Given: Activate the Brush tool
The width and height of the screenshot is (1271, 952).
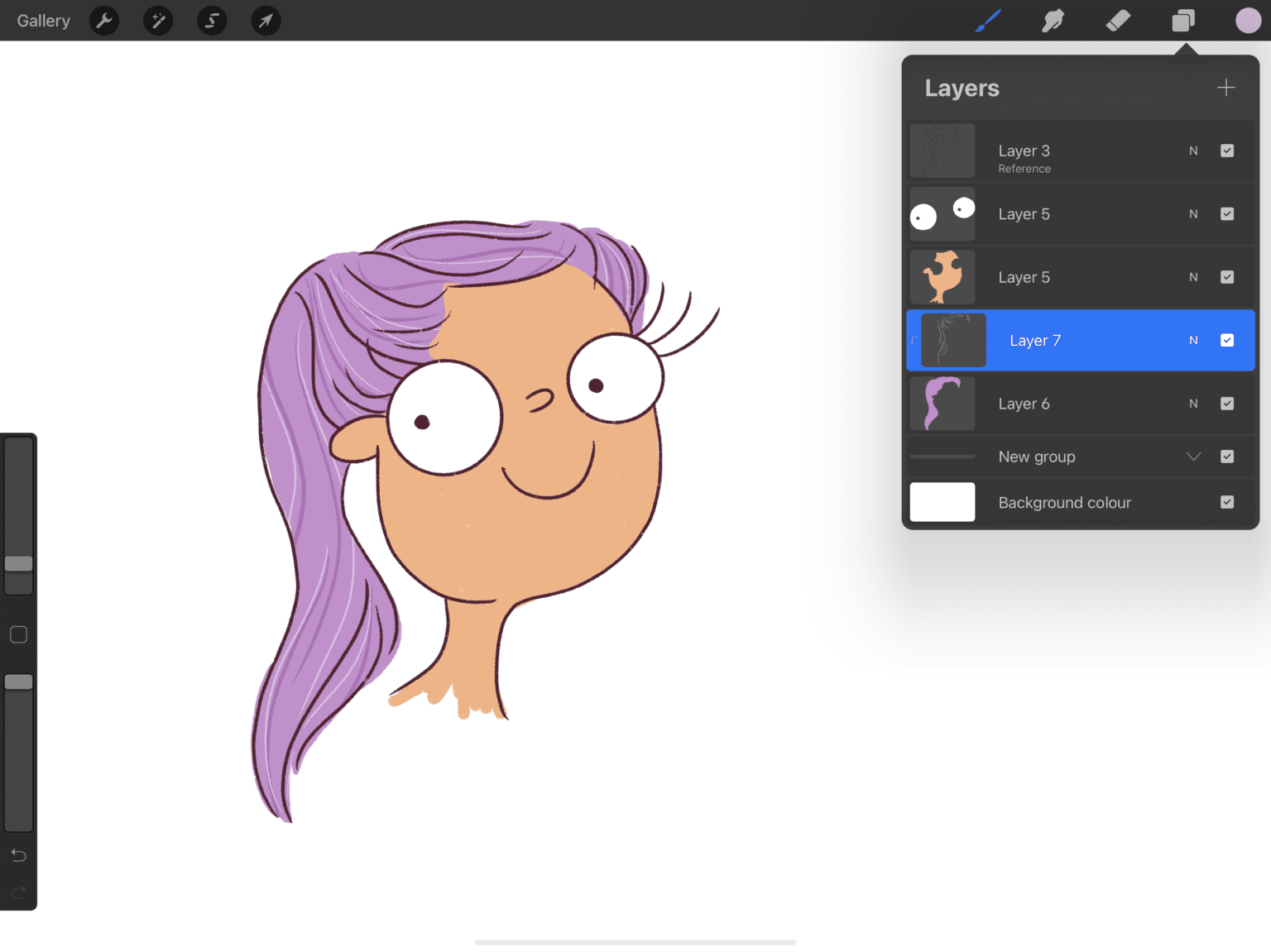Looking at the screenshot, I should [x=988, y=21].
